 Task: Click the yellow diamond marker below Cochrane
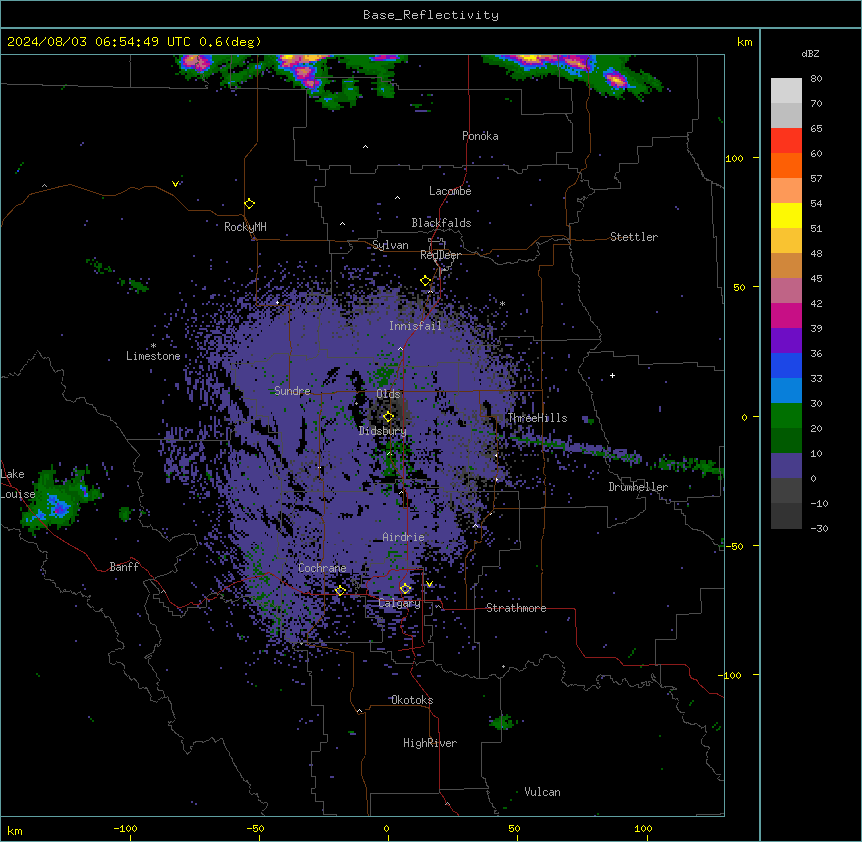click(340, 591)
